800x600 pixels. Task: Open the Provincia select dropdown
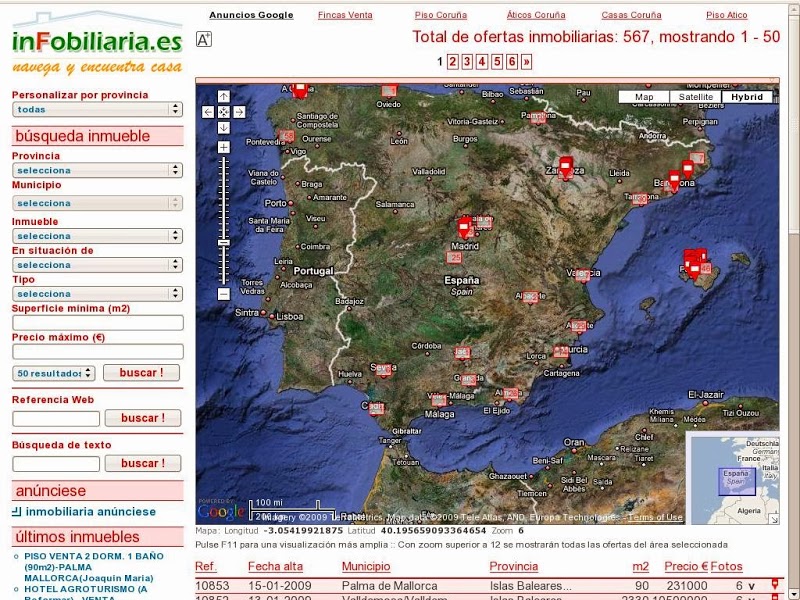(97, 170)
